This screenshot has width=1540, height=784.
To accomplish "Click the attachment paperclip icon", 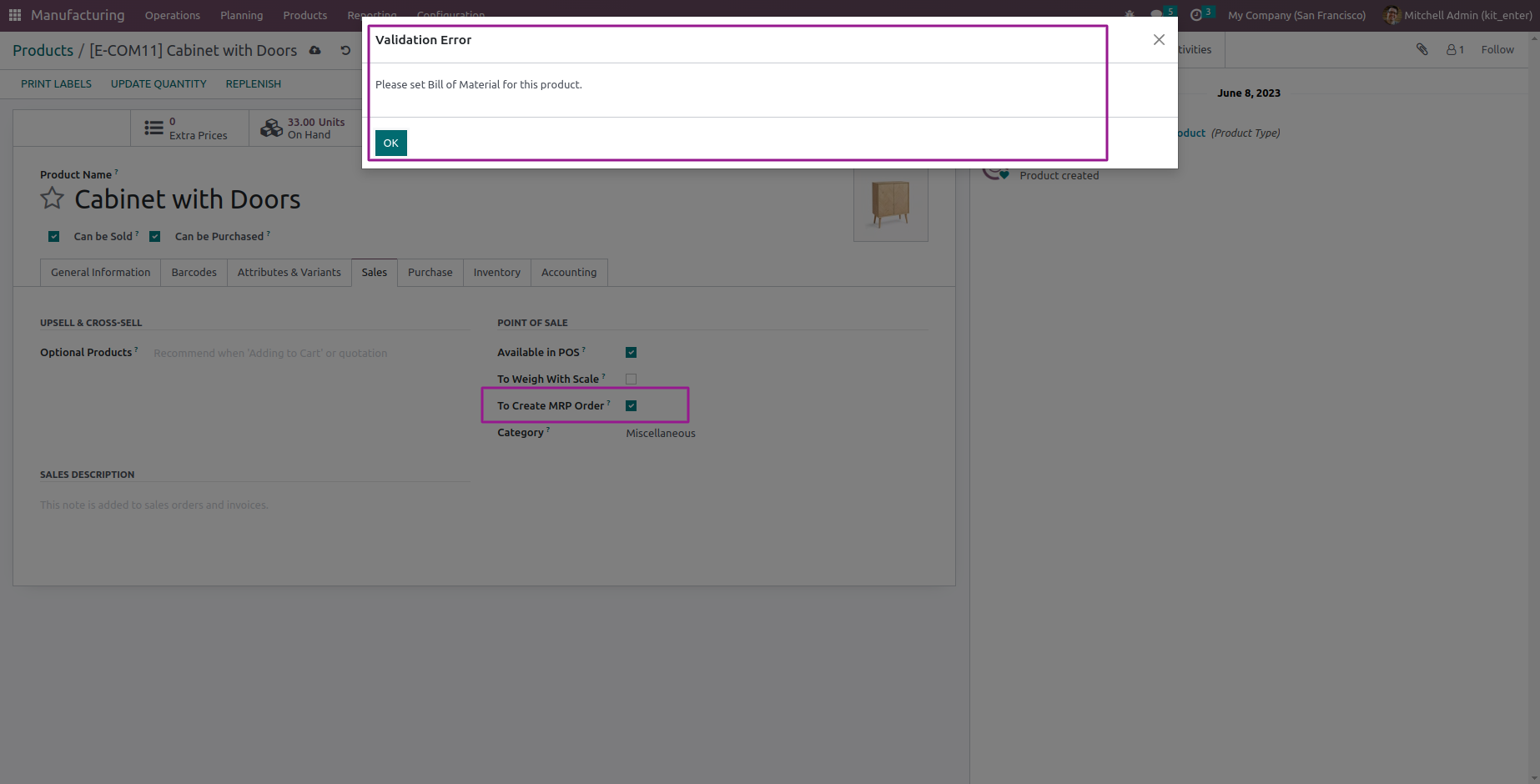I will pos(1421,49).
